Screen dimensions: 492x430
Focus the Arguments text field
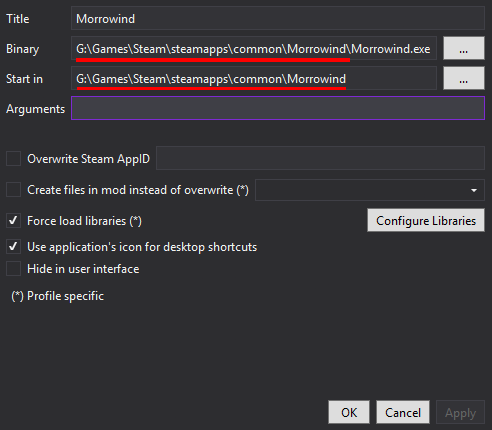click(278, 108)
